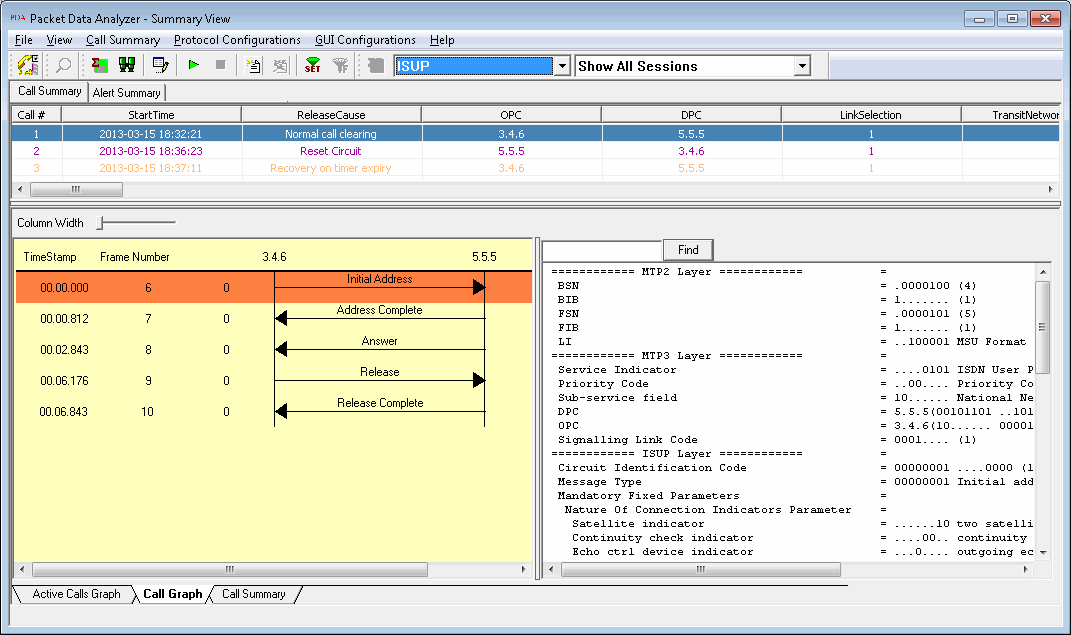Click the Find button
The width and height of the screenshot is (1071, 635).
coord(688,250)
